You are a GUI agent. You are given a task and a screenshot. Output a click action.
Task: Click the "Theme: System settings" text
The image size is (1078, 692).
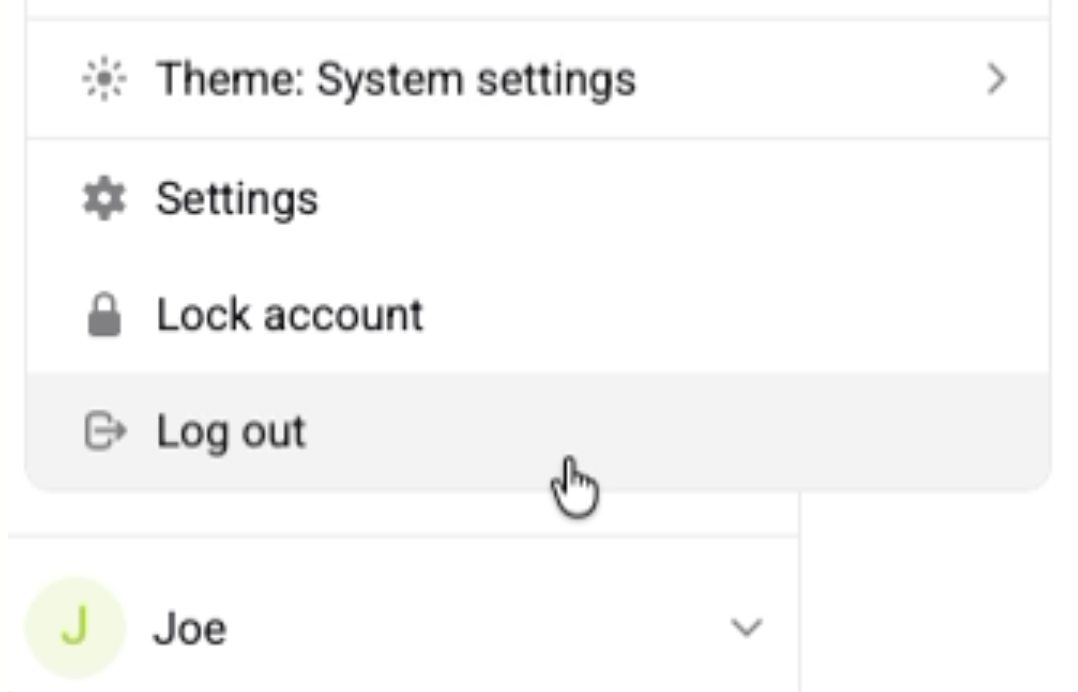396,80
